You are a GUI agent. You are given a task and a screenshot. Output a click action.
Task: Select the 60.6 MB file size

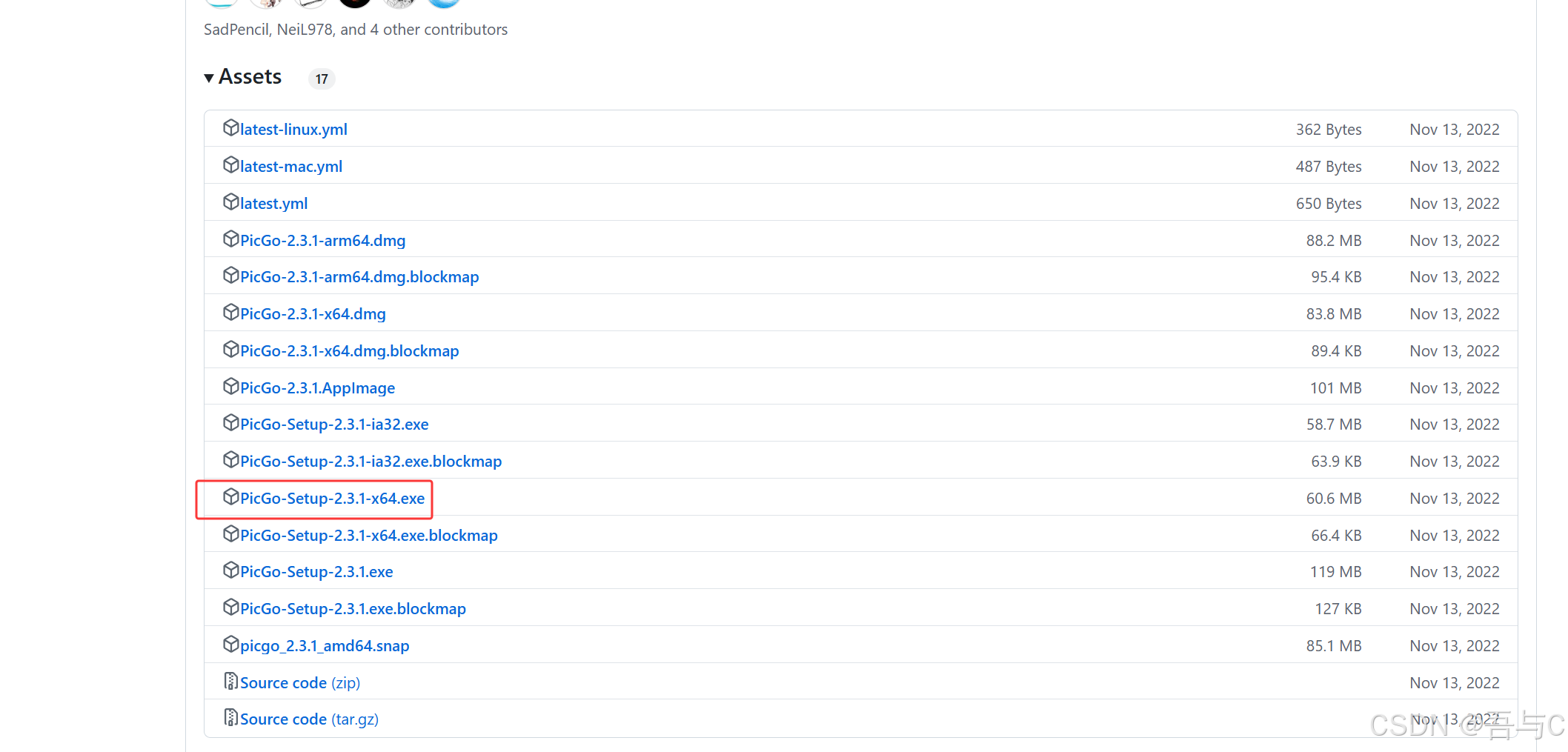click(x=1334, y=499)
